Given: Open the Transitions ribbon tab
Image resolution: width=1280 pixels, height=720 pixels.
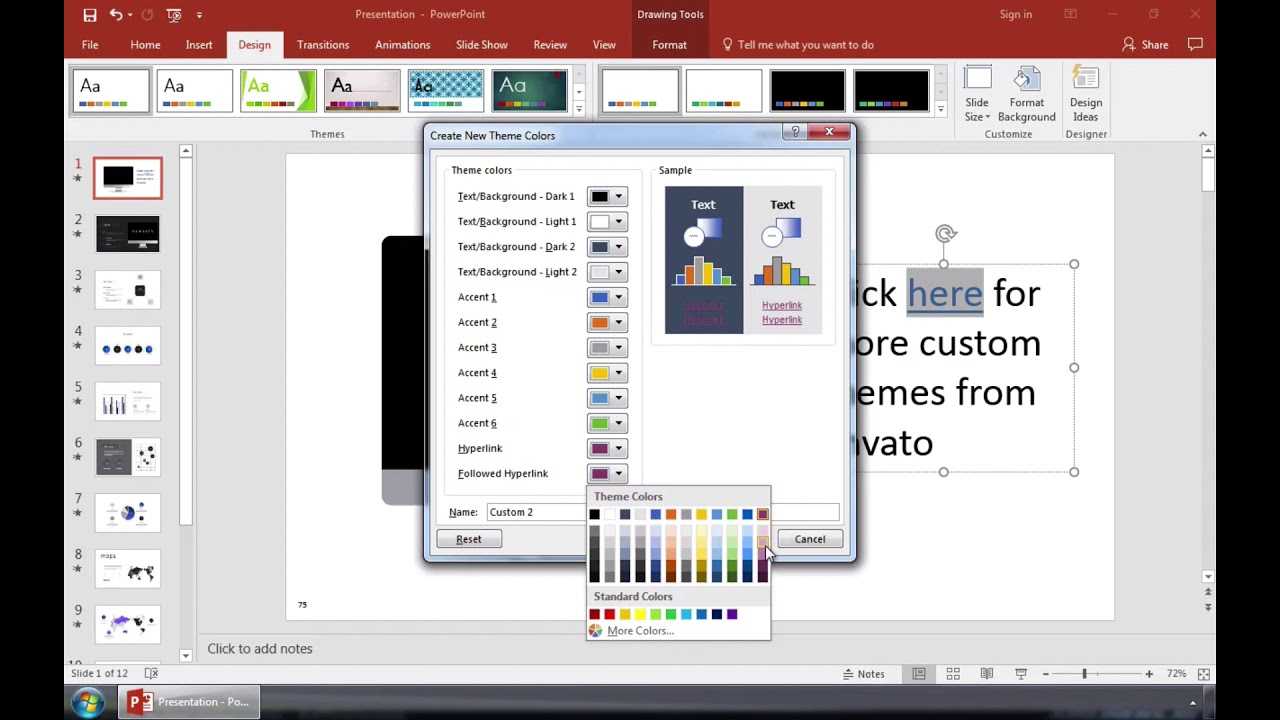Looking at the screenshot, I should (322, 45).
